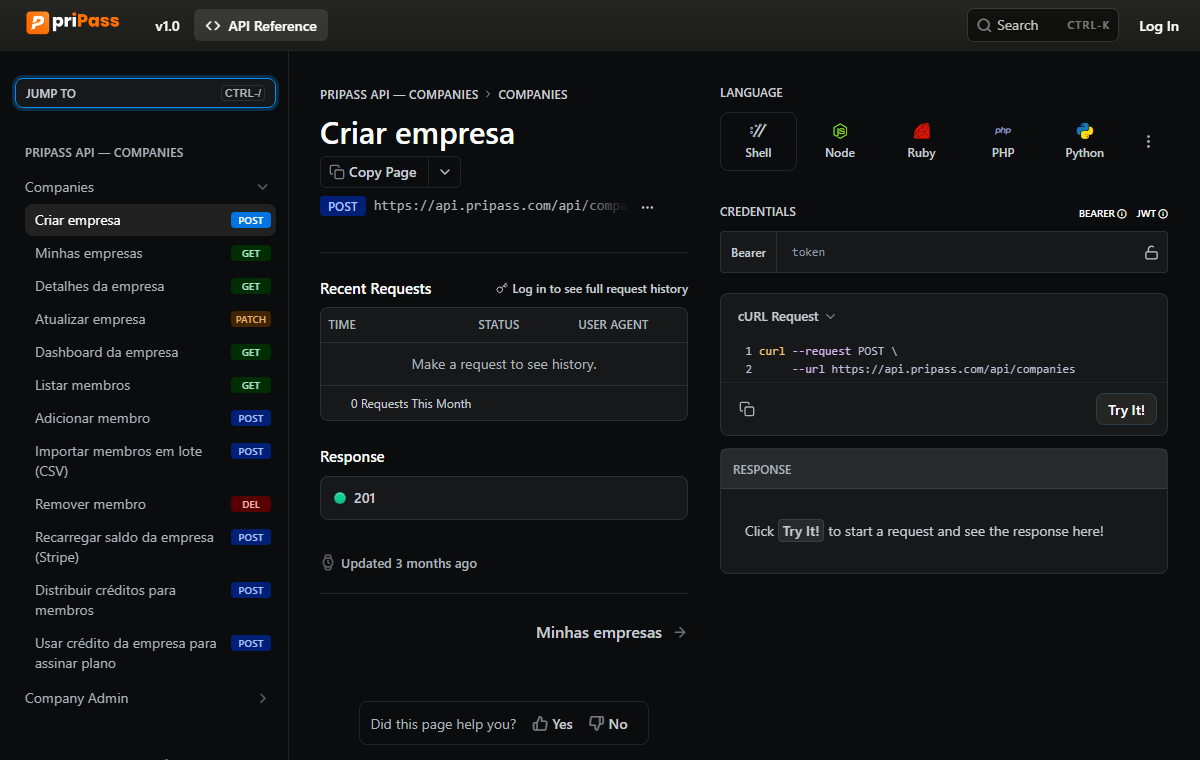Open Listar membros endpoint
Image resolution: width=1200 pixels, height=760 pixels.
click(x=150, y=385)
